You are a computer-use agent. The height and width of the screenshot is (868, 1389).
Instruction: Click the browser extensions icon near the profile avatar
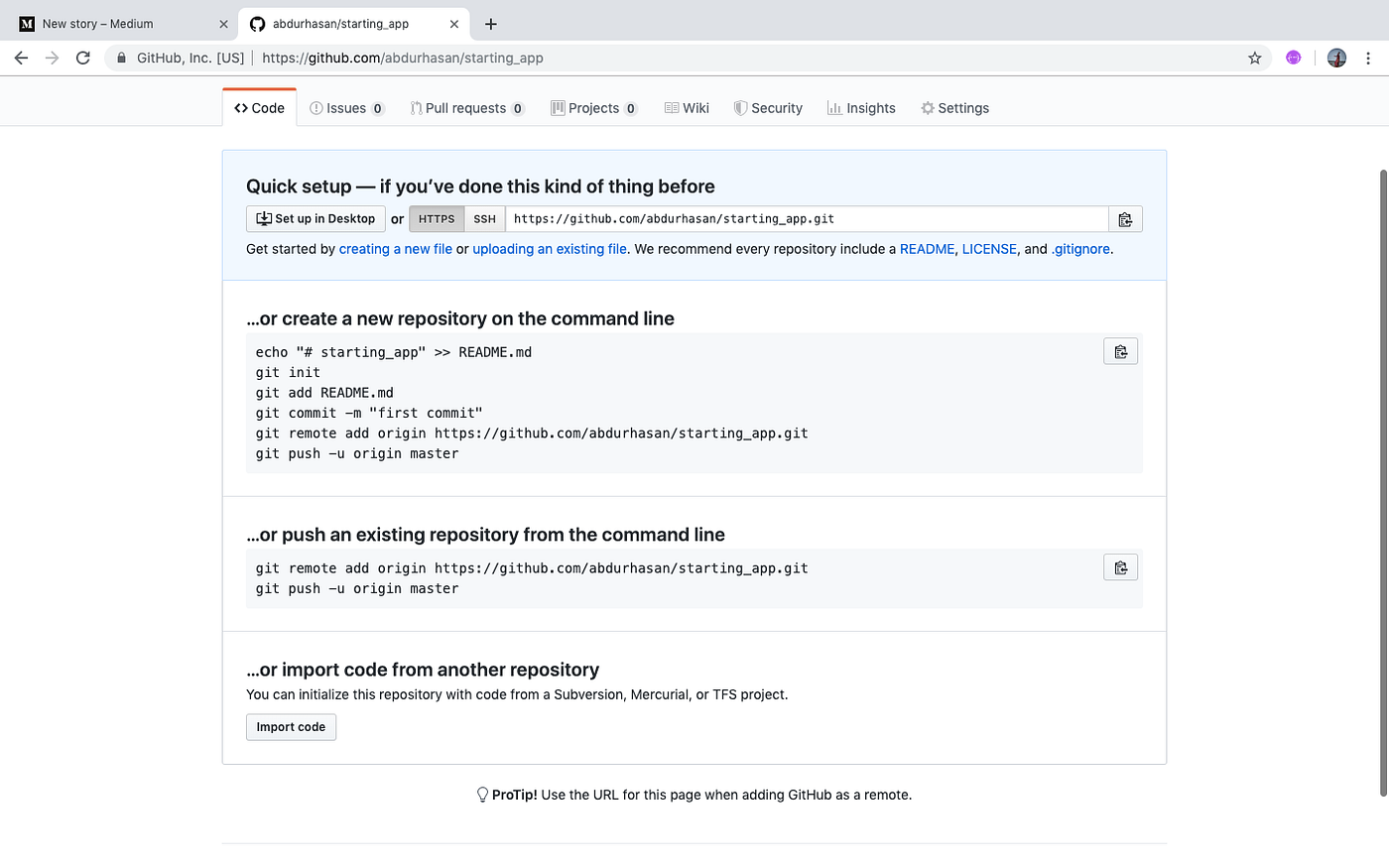pyautogui.click(x=1293, y=58)
